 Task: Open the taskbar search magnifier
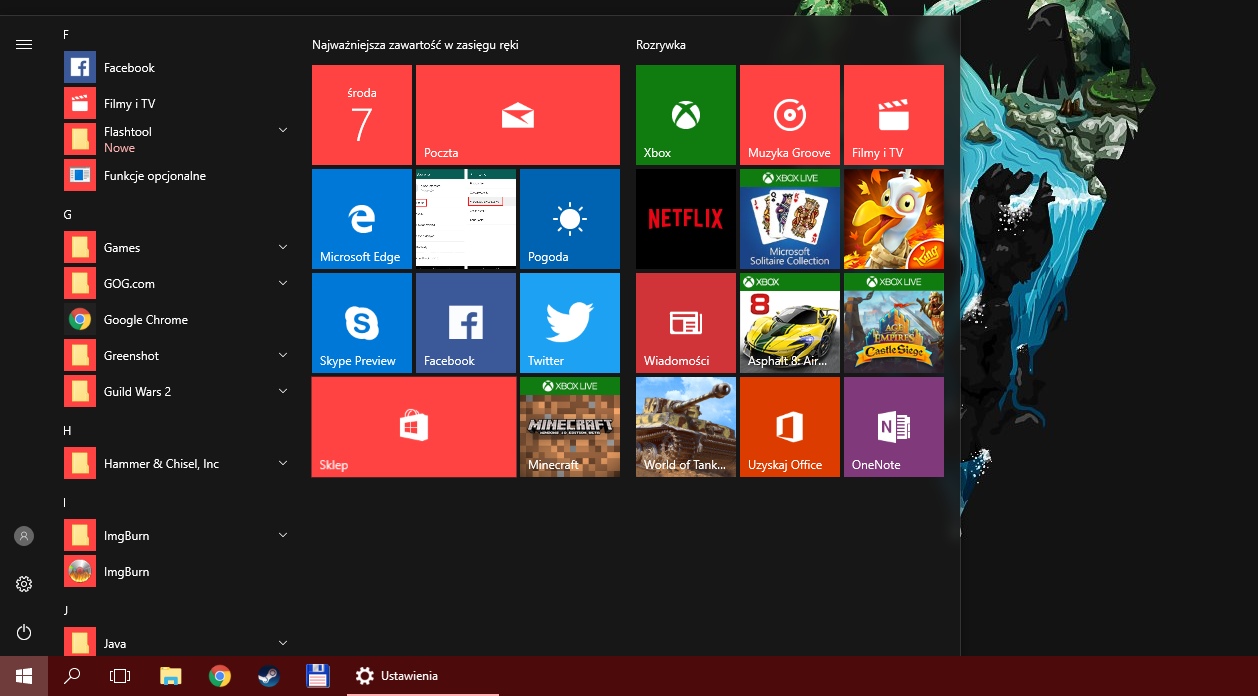(x=72, y=676)
